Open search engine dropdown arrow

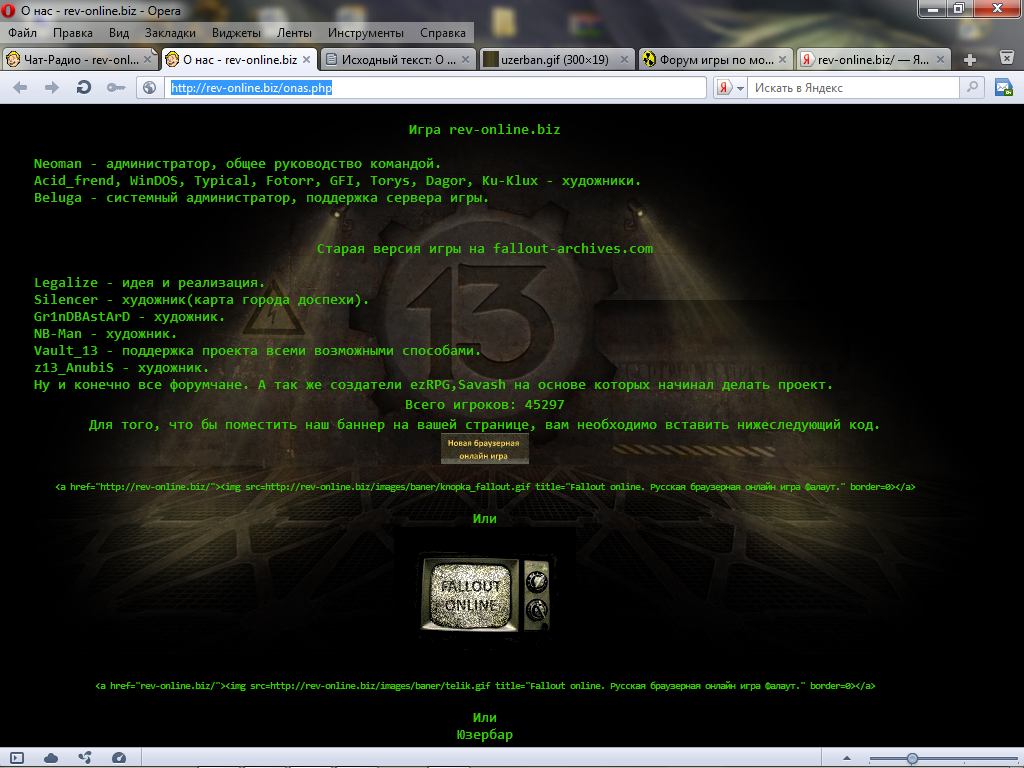tap(741, 88)
